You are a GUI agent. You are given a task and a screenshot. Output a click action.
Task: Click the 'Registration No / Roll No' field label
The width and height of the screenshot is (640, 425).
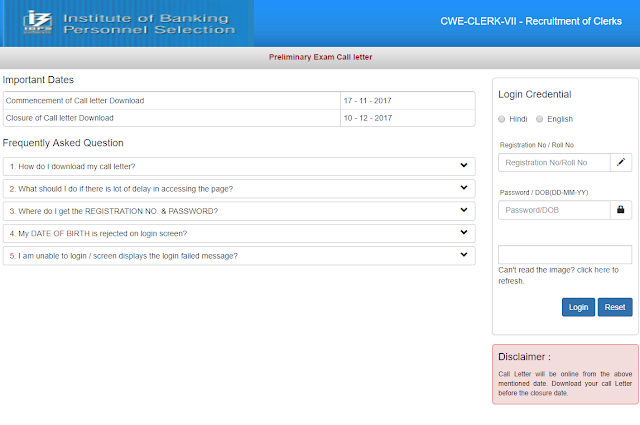pos(537,145)
